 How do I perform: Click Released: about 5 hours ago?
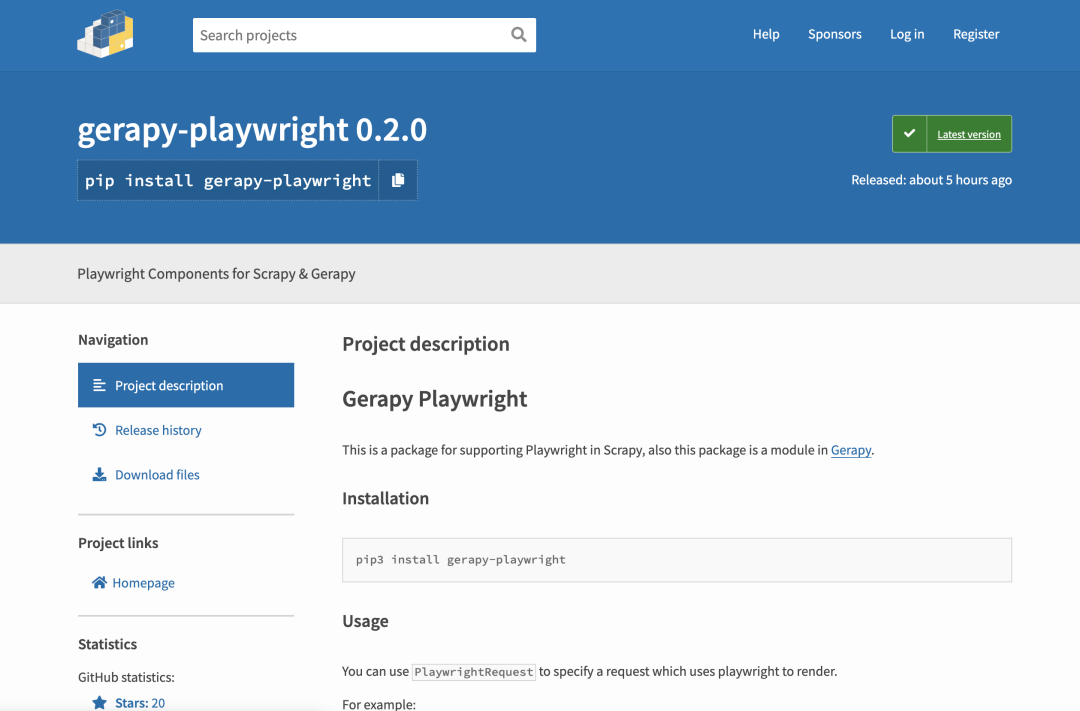[931, 180]
